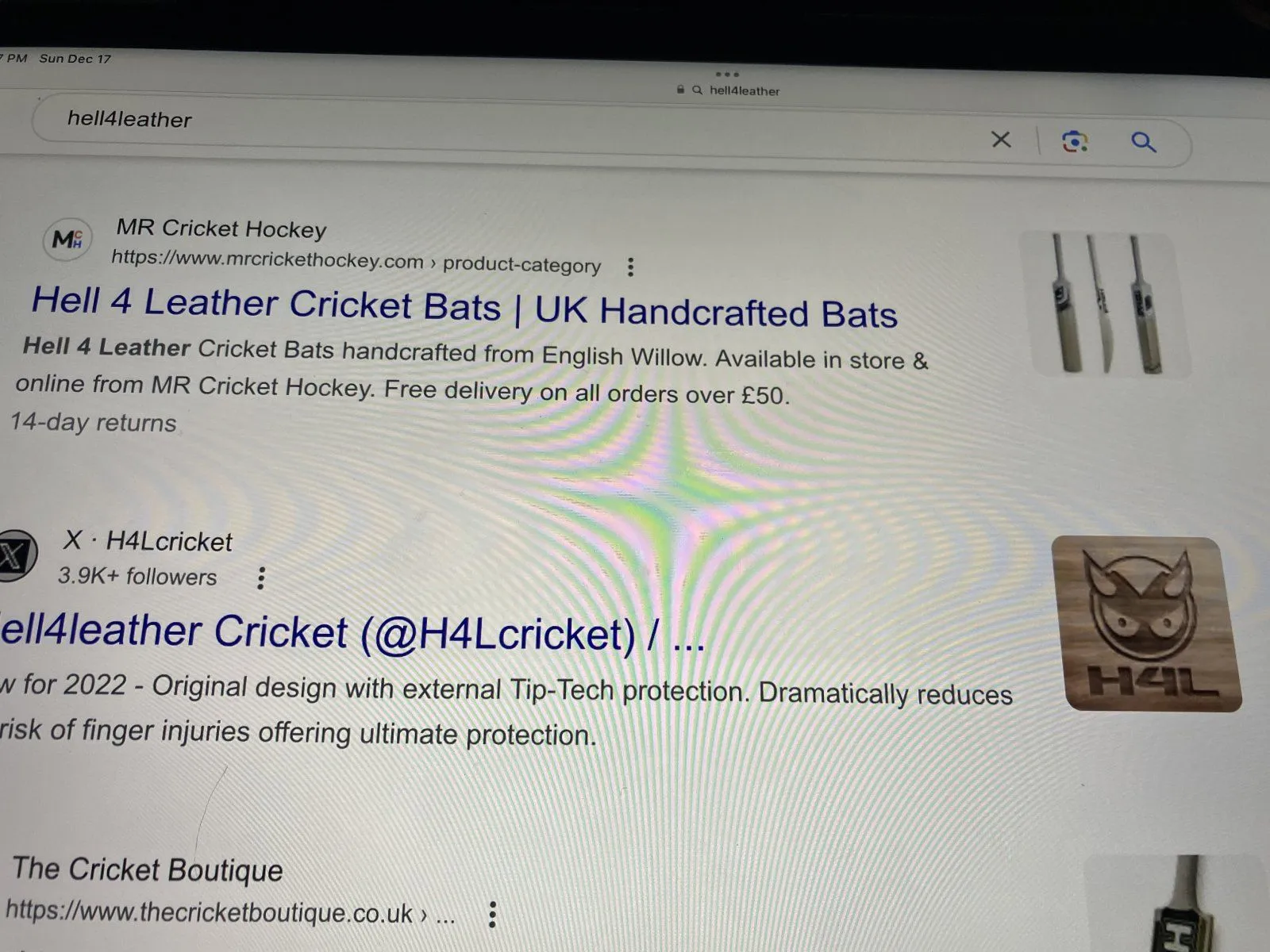Viewport: 1270px width, 952px height.
Task: Clear the search box with the X icon
Action: coord(1002,140)
